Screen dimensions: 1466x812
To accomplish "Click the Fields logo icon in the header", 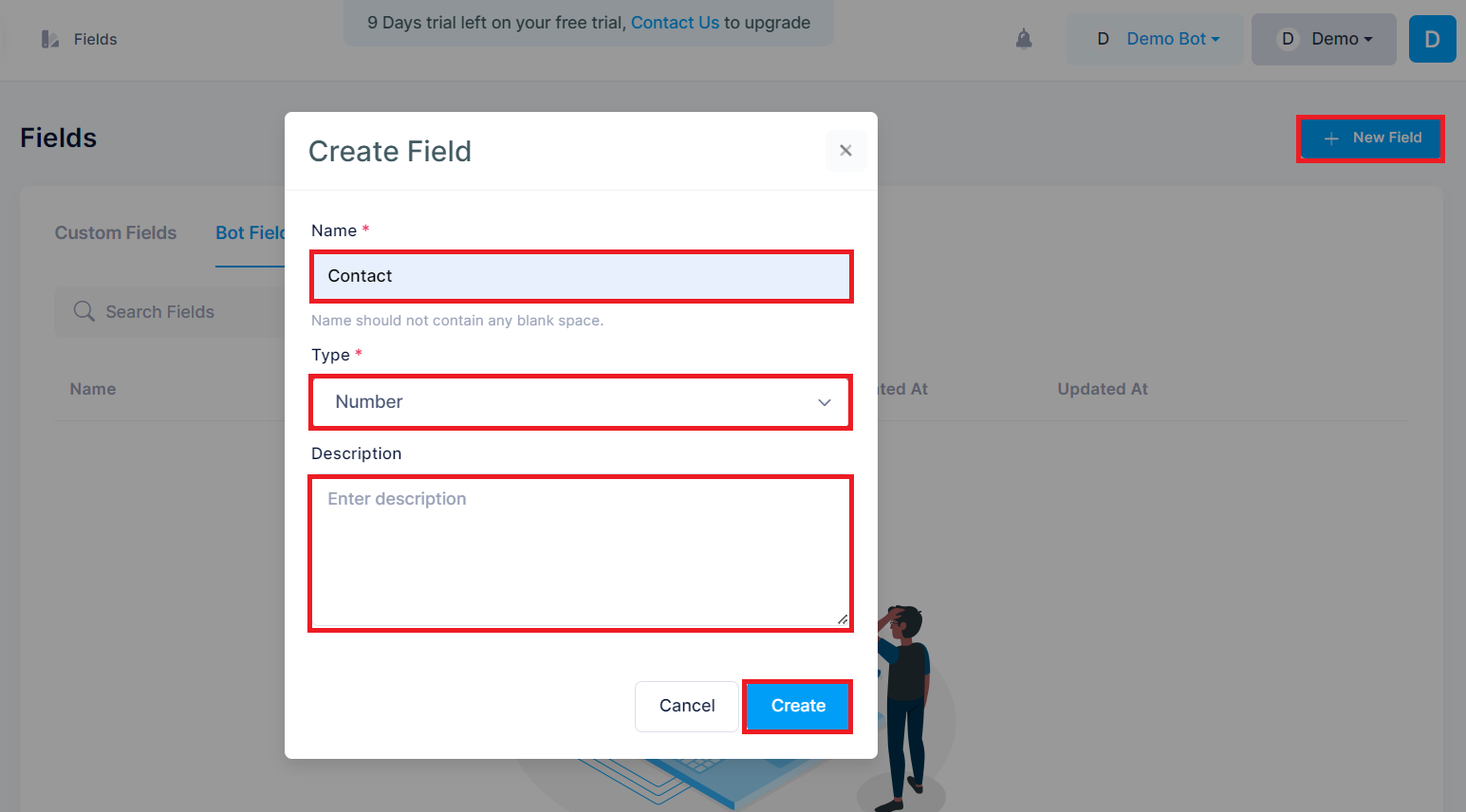I will pyautogui.click(x=49, y=39).
